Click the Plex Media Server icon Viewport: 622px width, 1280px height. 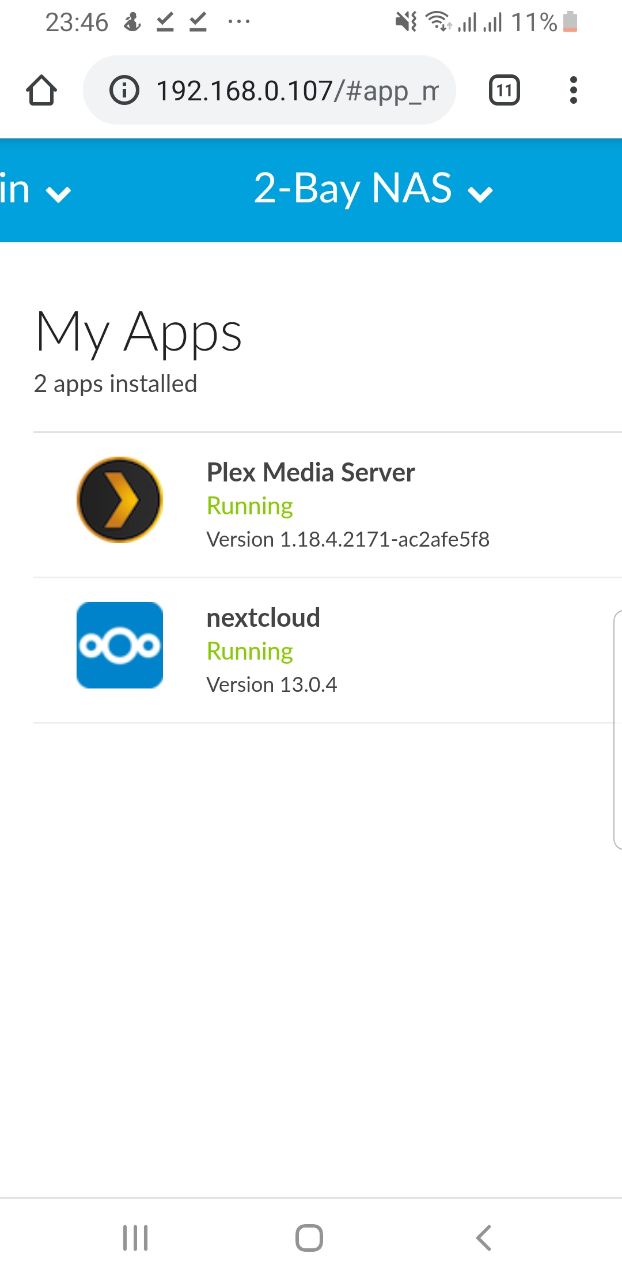[120, 500]
